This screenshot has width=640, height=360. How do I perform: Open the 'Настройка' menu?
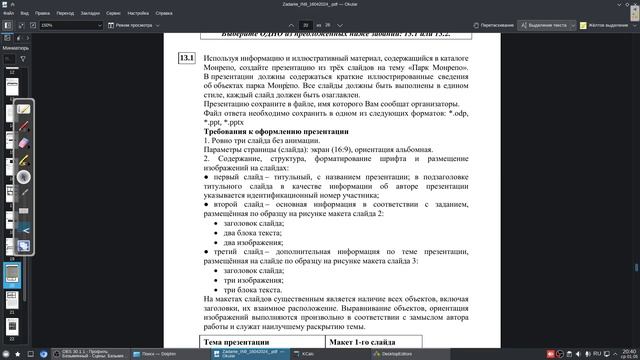138,13
